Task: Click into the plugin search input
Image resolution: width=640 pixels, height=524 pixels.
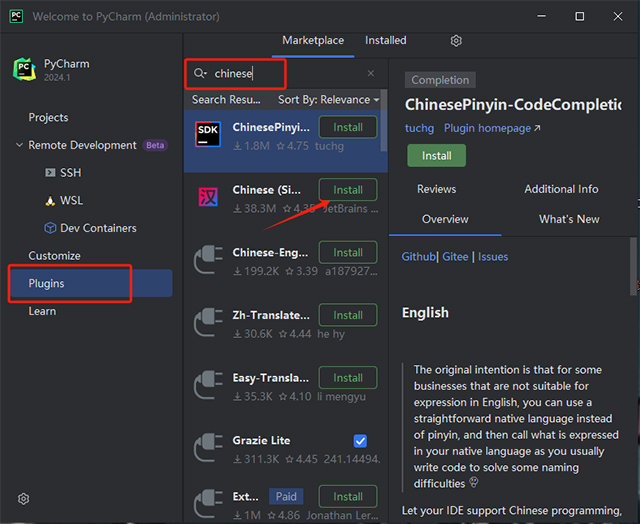Action: [285, 74]
